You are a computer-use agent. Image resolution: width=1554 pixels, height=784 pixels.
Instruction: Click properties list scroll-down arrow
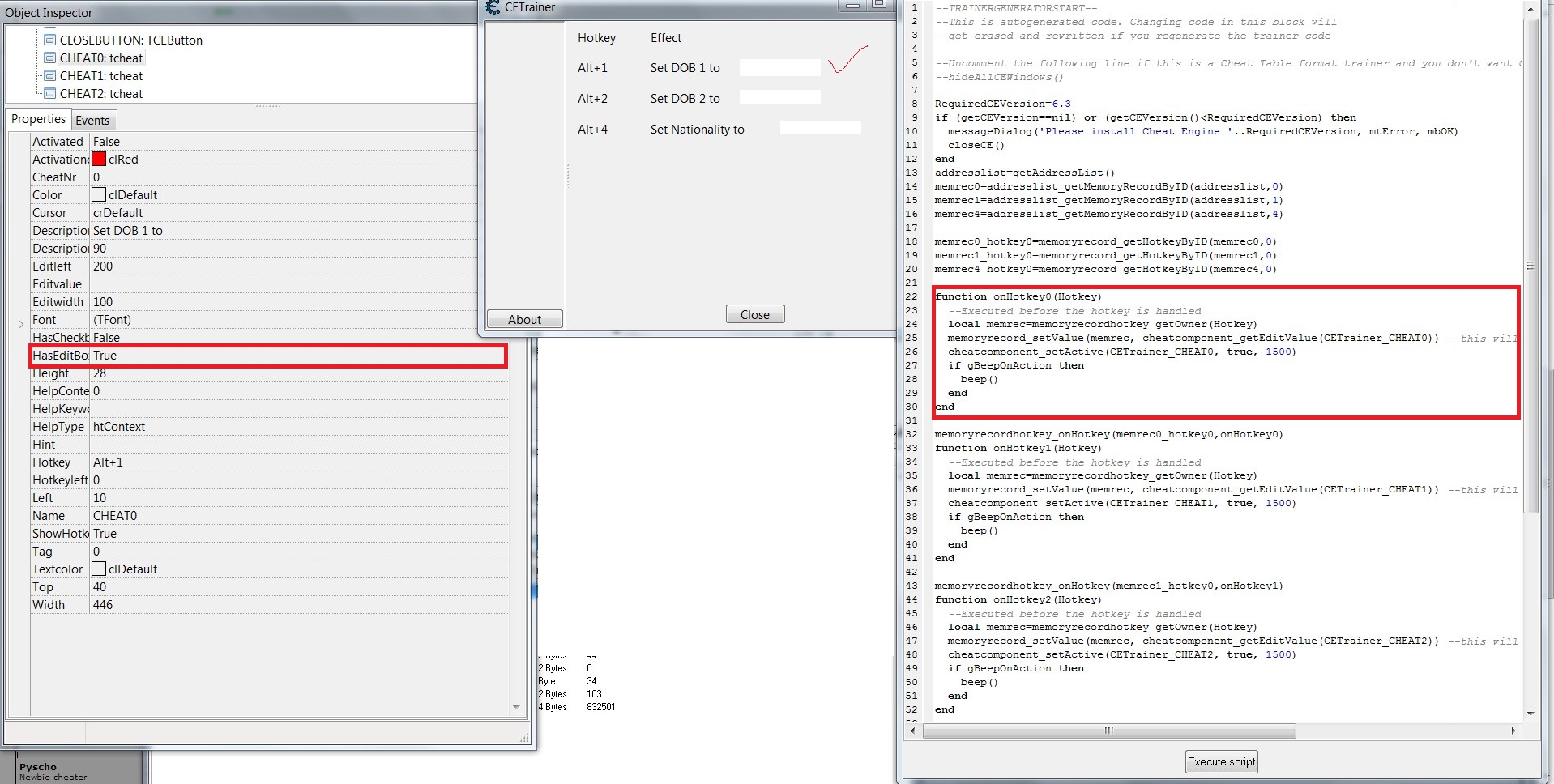tap(516, 707)
